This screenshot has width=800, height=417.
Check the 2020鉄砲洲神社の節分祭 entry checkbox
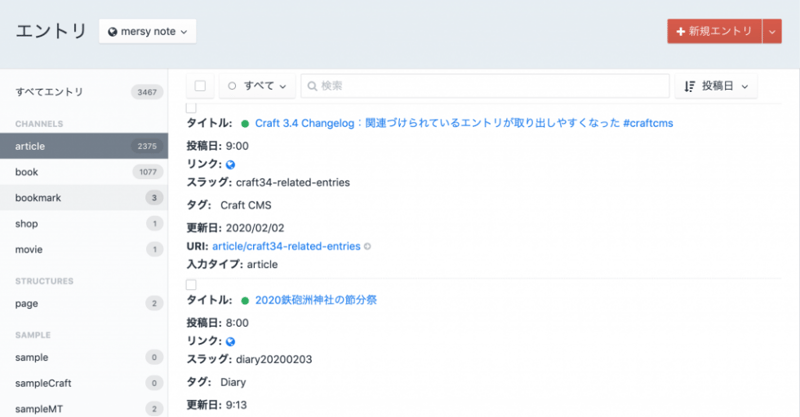191,285
